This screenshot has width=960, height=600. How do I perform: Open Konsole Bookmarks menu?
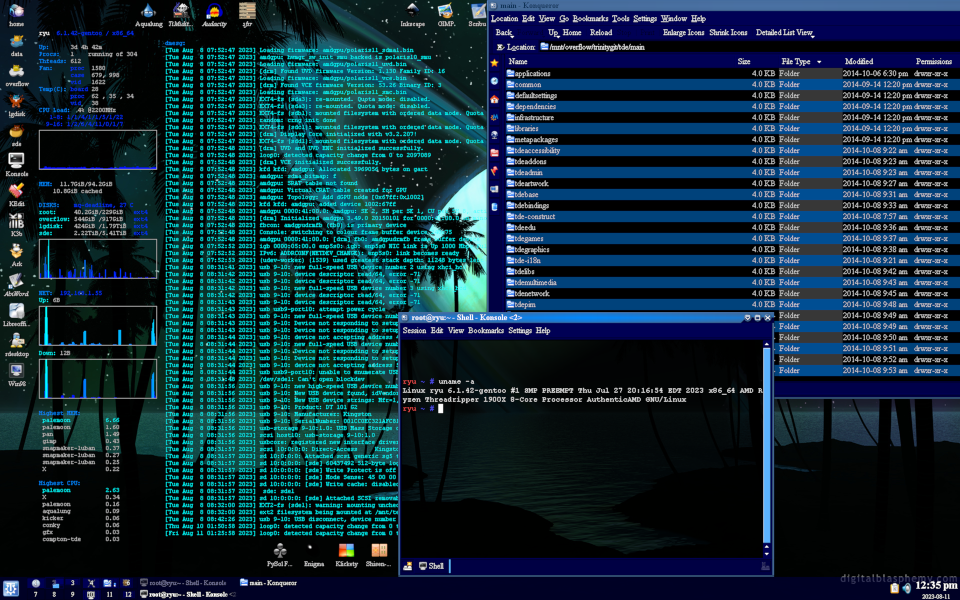(x=486, y=331)
